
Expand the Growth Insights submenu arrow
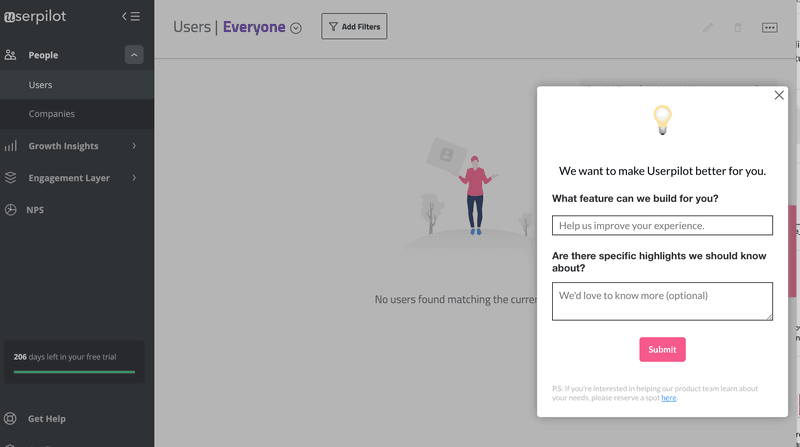(x=134, y=146)
